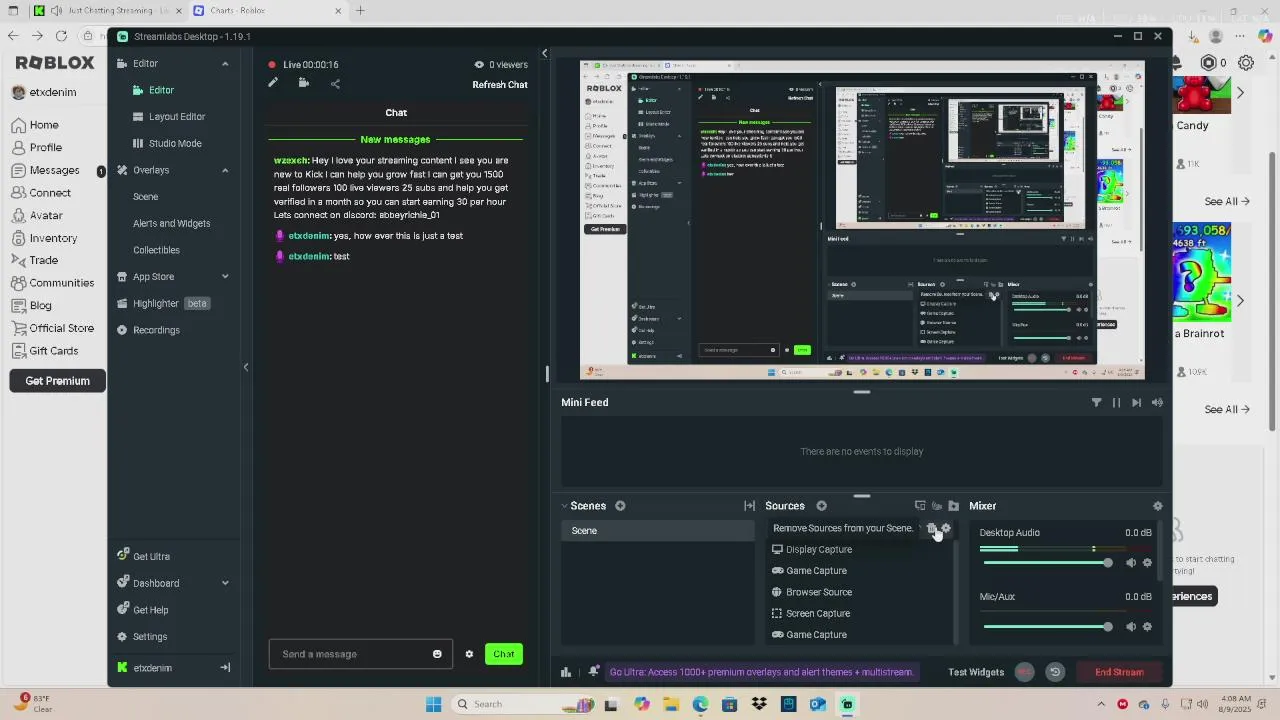Open Dropbox from the Windows taskbar

[x=759, y=704]
